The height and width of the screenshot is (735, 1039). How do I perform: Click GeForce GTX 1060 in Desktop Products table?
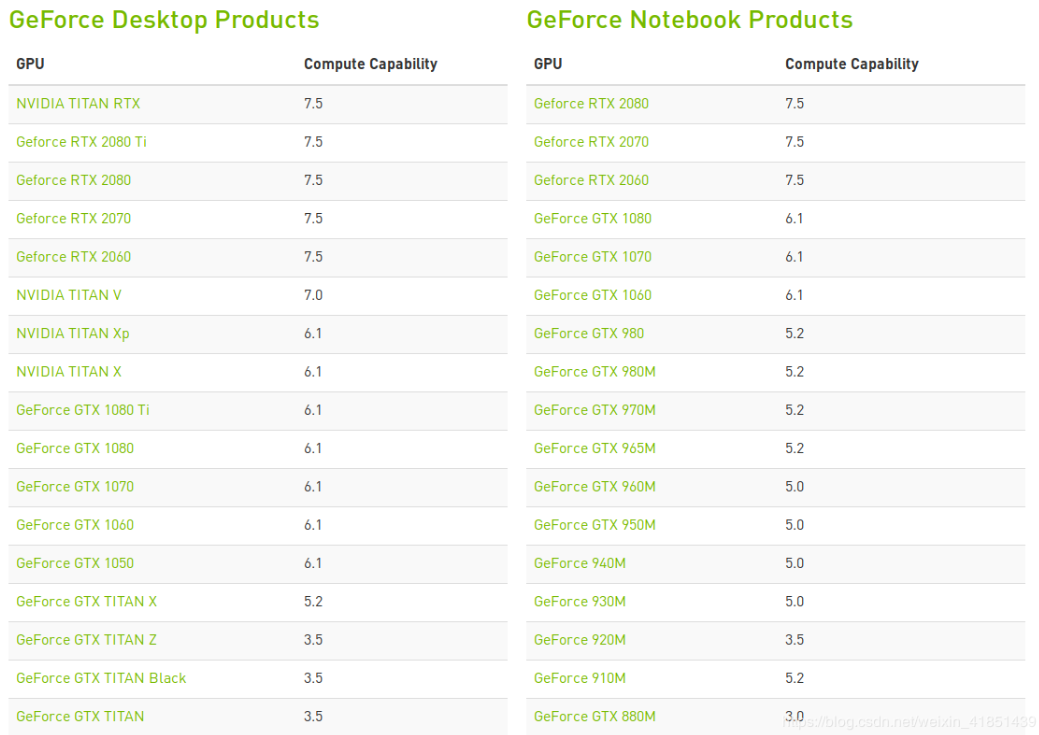point(75,525)
